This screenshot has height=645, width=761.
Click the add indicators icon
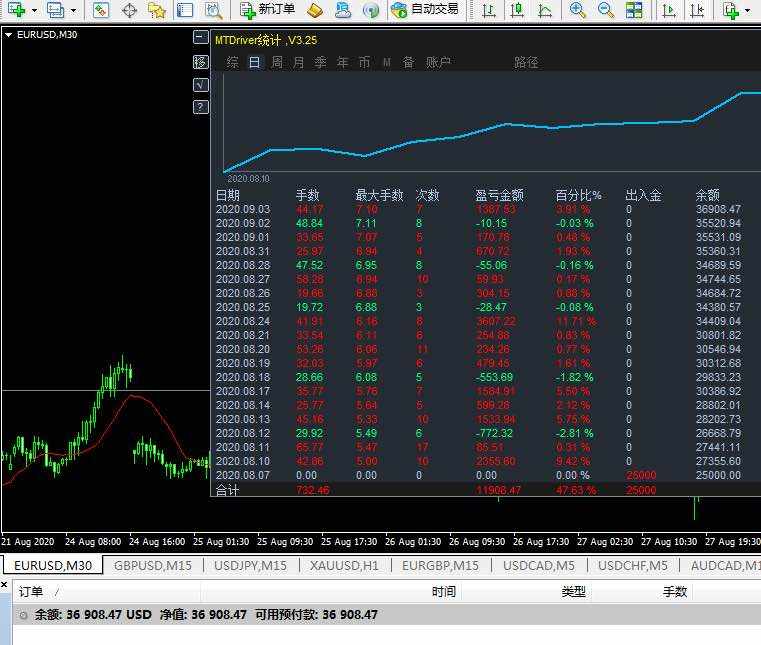[730, 10]
